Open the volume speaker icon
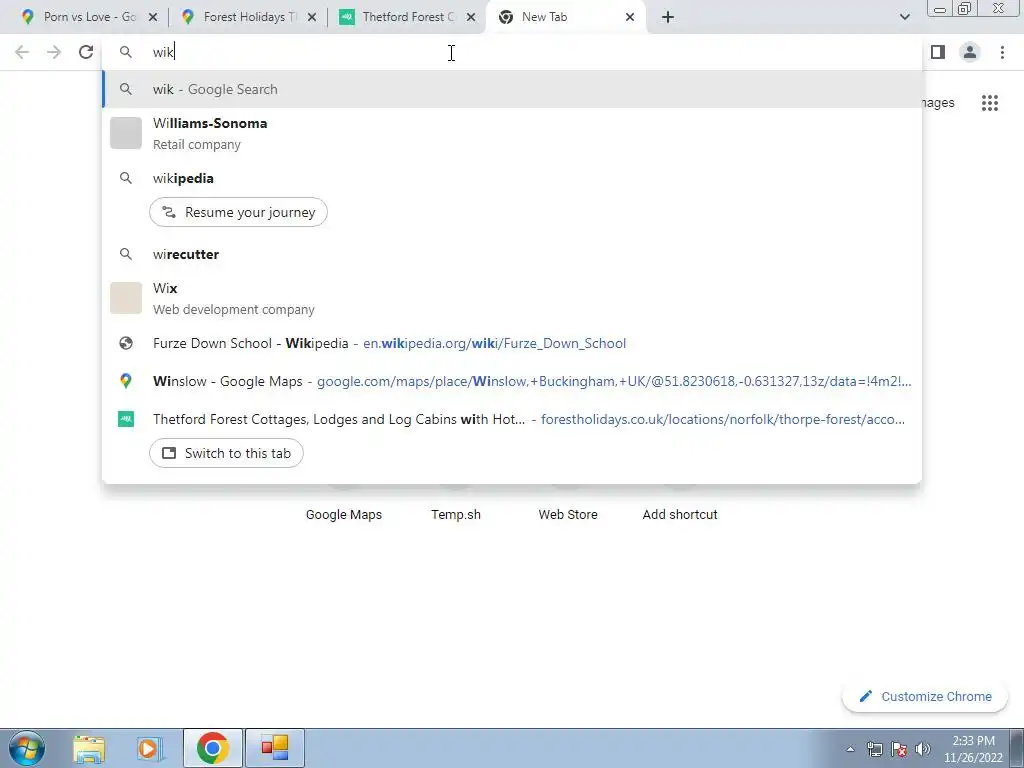Screen dimensions: 1024x768 click(x=923, y=749)
